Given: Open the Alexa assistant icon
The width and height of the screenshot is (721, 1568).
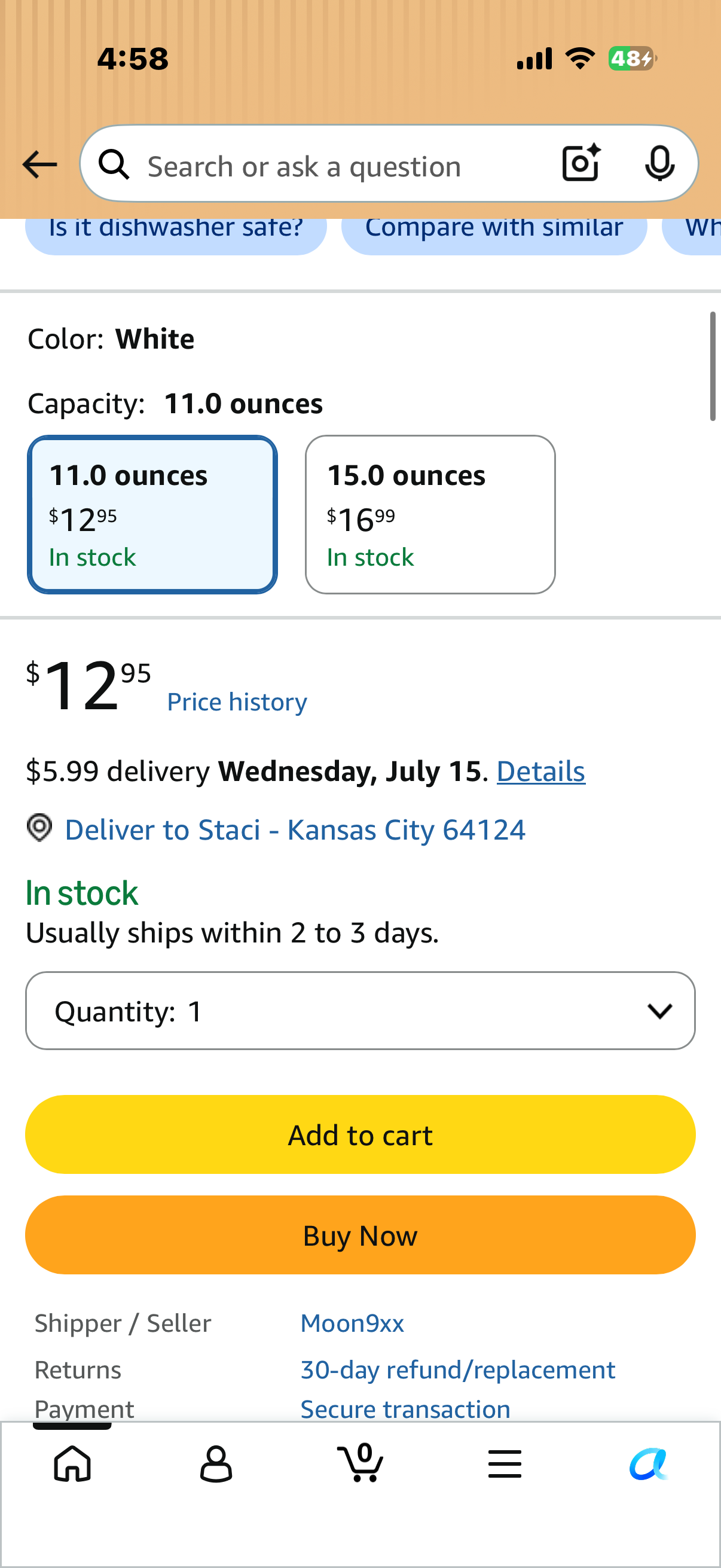Looking at the screenshot, I should click(649, 1463).
